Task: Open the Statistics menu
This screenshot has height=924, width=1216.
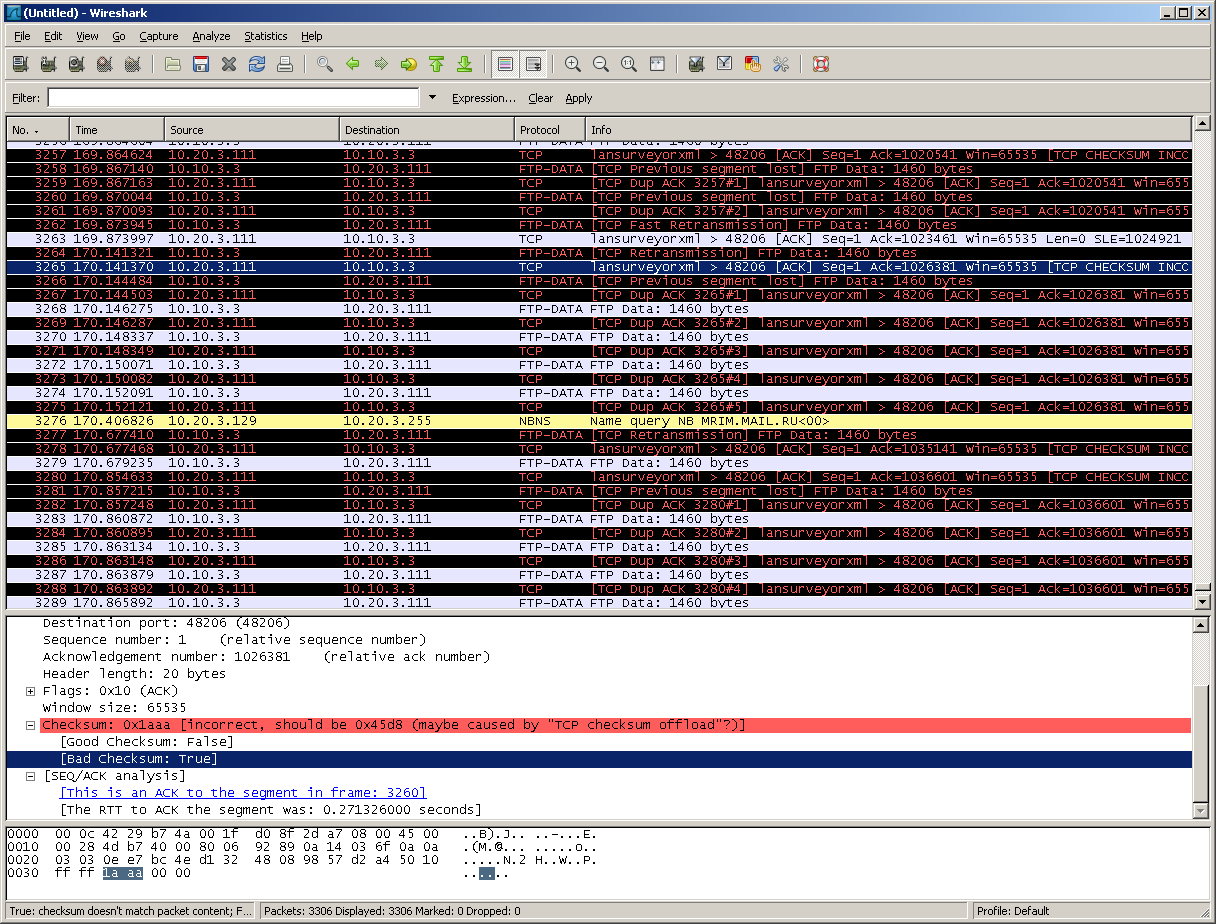Action: click(x=265, y=36)
